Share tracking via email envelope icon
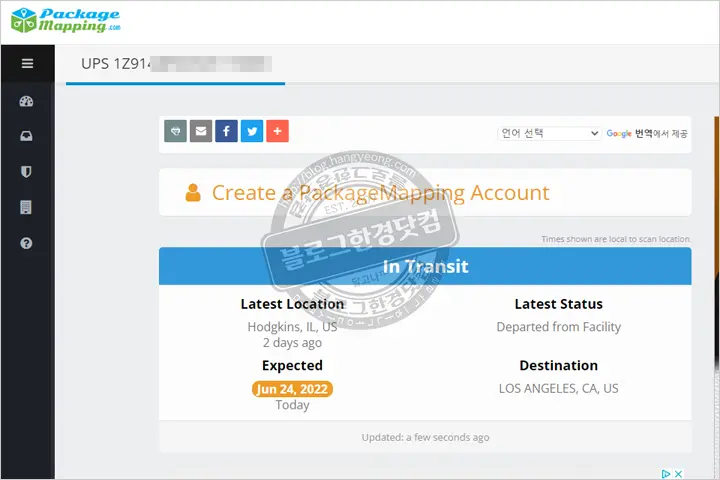The width and height of the screenshot is (720, 480). coord(200,131)
